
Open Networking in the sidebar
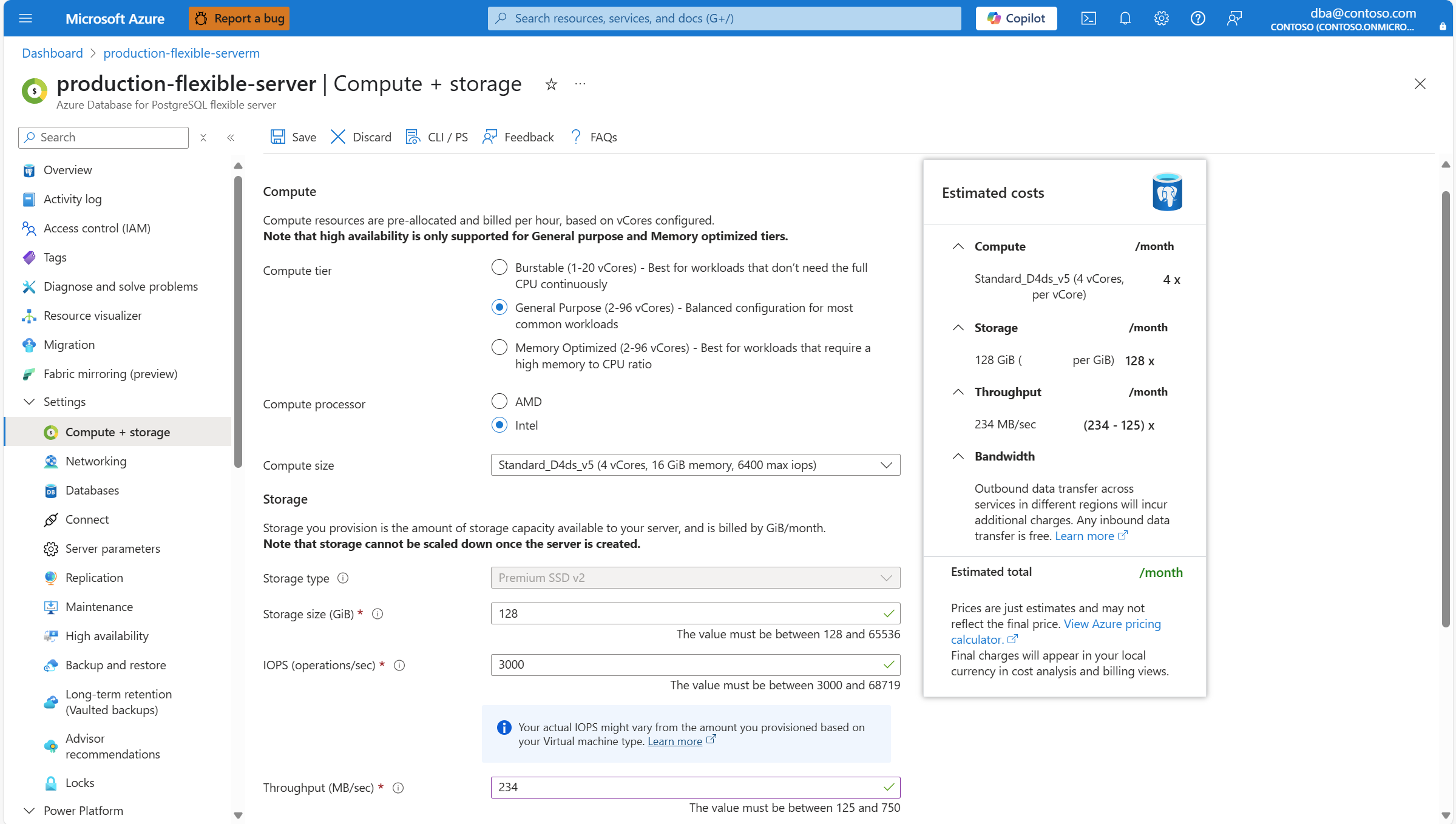[x=96, y=461]
